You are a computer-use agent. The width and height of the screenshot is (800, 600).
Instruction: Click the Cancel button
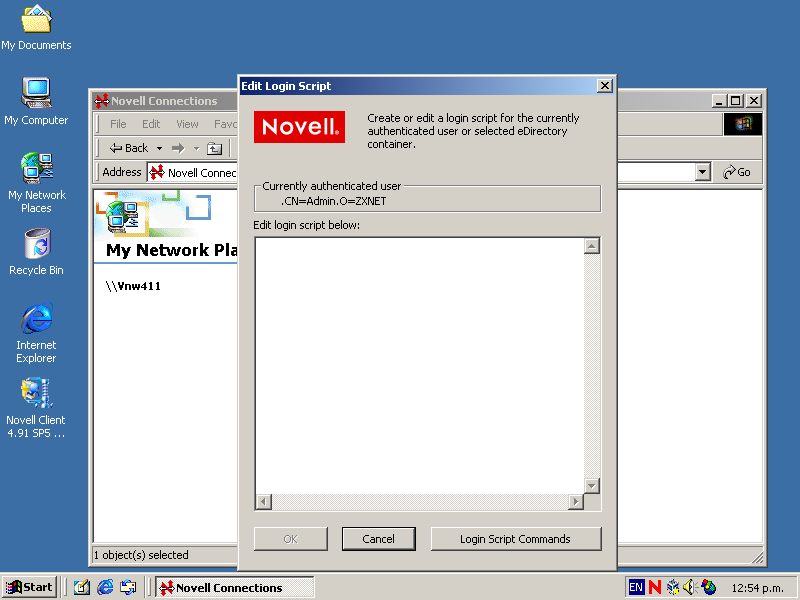pyautogui.click(x=379, y=539)
